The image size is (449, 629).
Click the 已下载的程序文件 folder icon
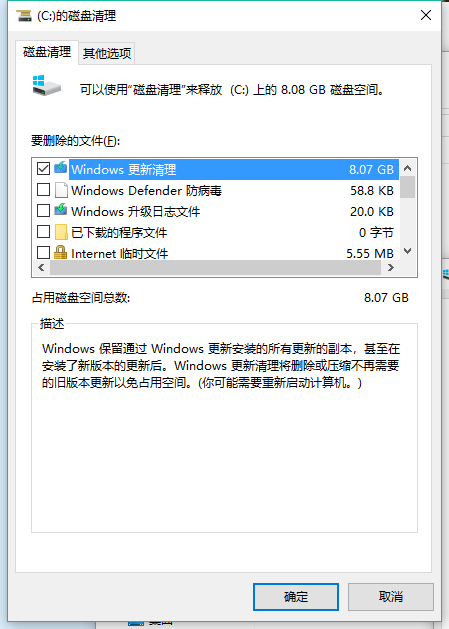61,232
